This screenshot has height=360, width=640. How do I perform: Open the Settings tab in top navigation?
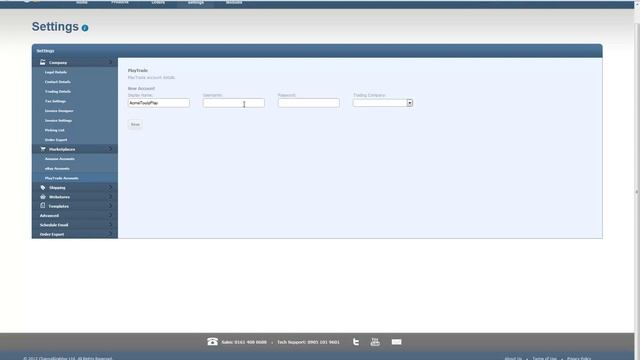[196, 2]
